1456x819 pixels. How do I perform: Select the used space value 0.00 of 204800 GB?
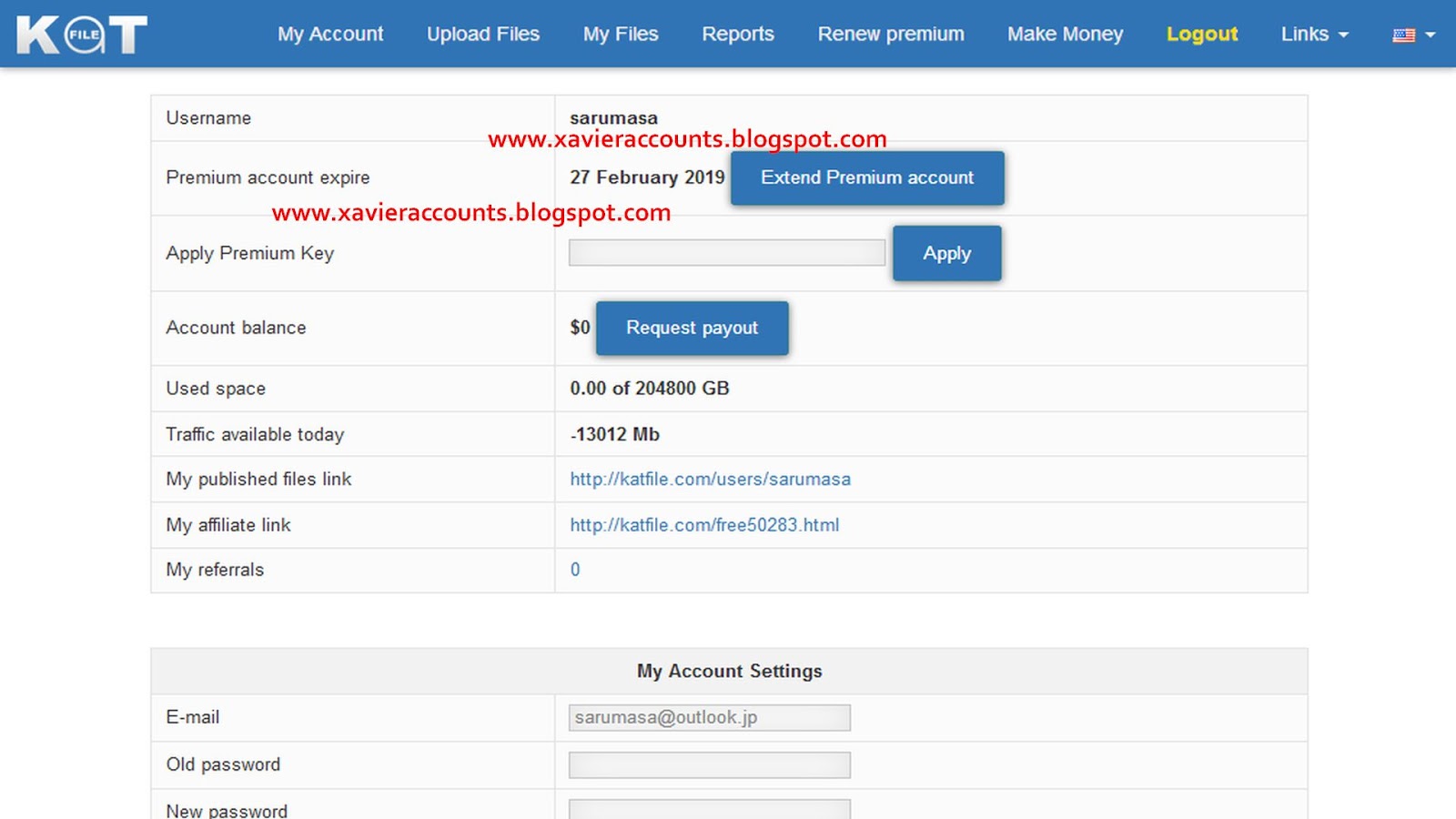[x=650, y=389]
